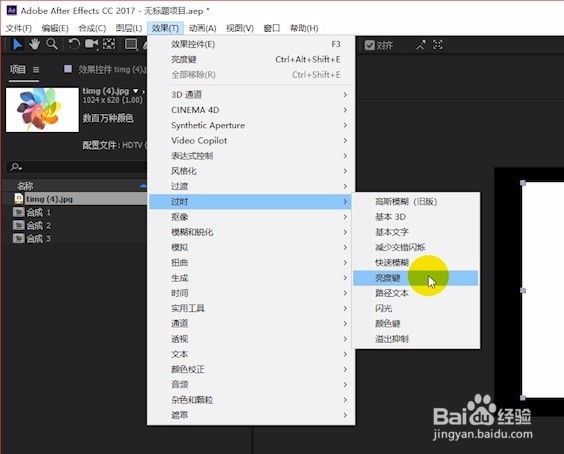
Task: Click the 名称 column header
Action: [x=25, y=186]
